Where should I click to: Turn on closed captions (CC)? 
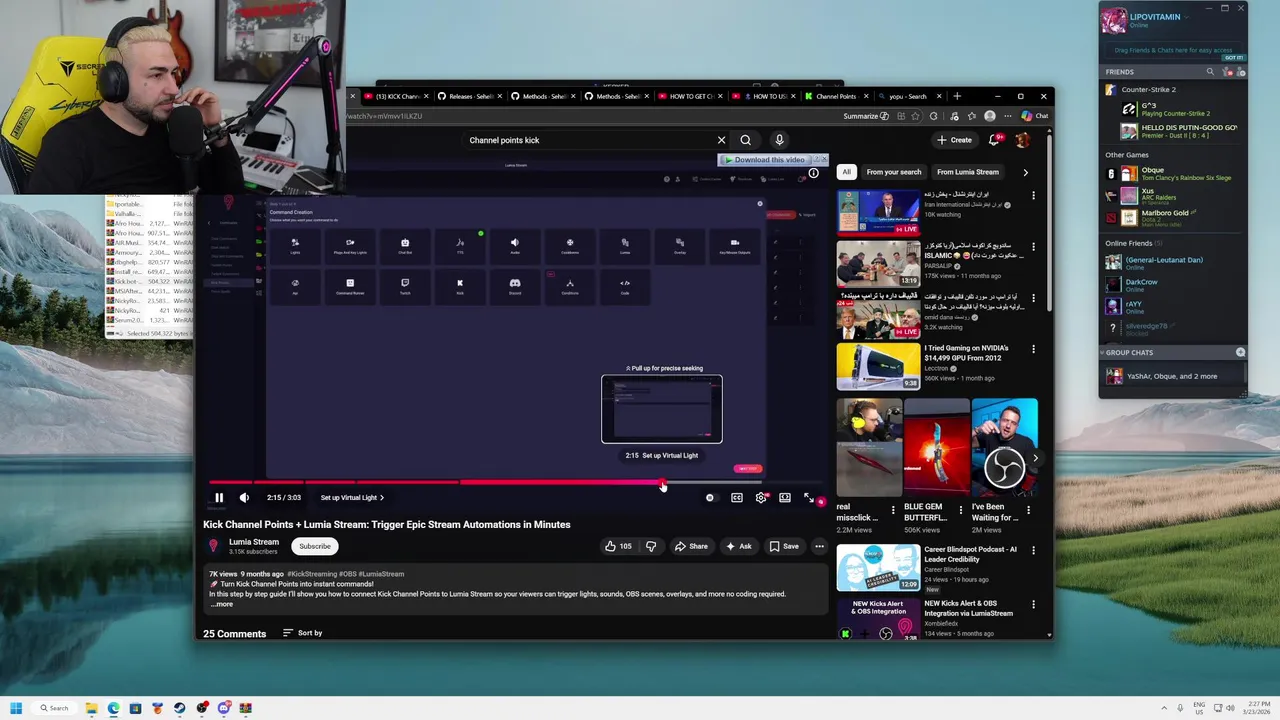click(737, 497)
